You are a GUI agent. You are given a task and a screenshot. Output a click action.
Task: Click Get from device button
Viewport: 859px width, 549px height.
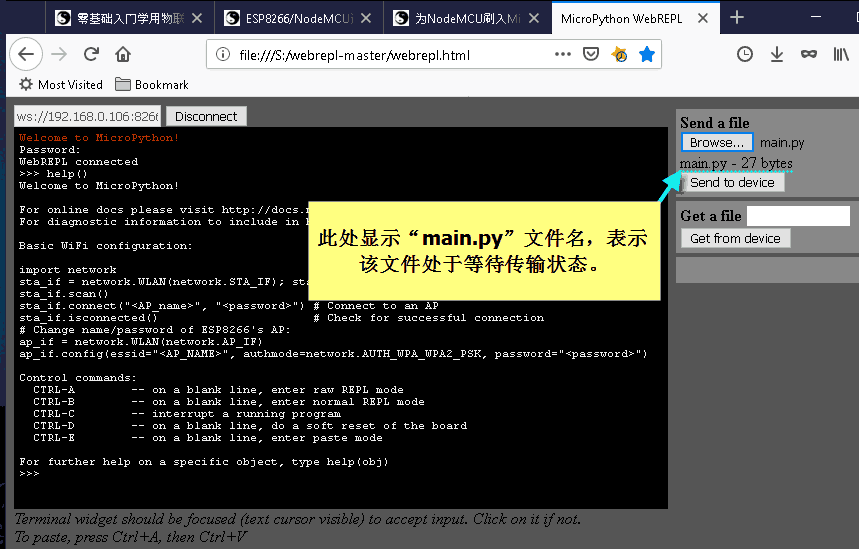tap(735, 238)
